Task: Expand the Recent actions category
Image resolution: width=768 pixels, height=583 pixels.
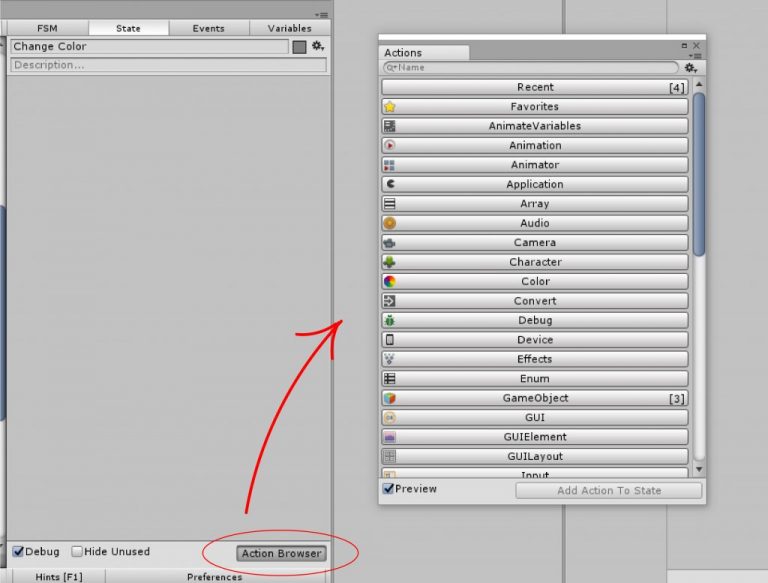Action: click(535, 88)
